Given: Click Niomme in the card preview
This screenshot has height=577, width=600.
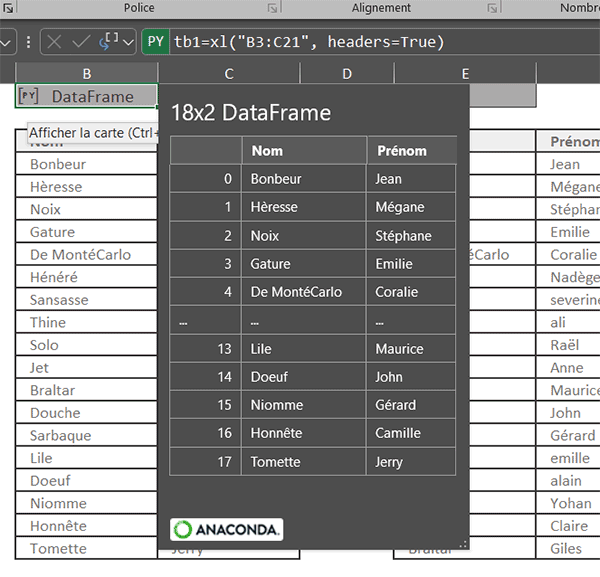Looking at the screenshot, I should [x=277, y=405].
